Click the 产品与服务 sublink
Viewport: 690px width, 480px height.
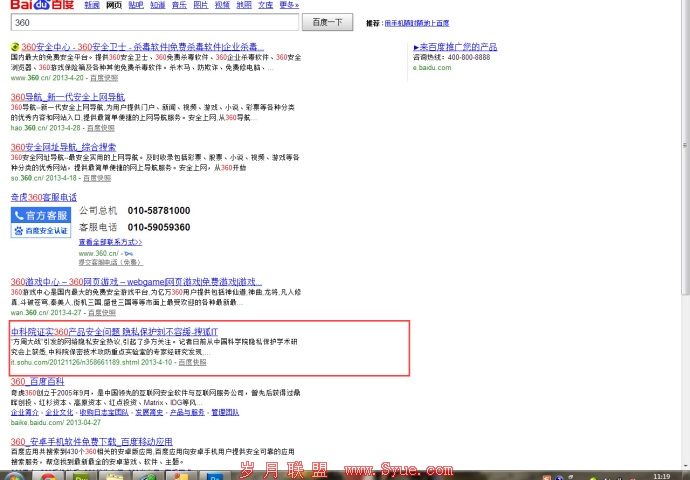pos(187,412)
